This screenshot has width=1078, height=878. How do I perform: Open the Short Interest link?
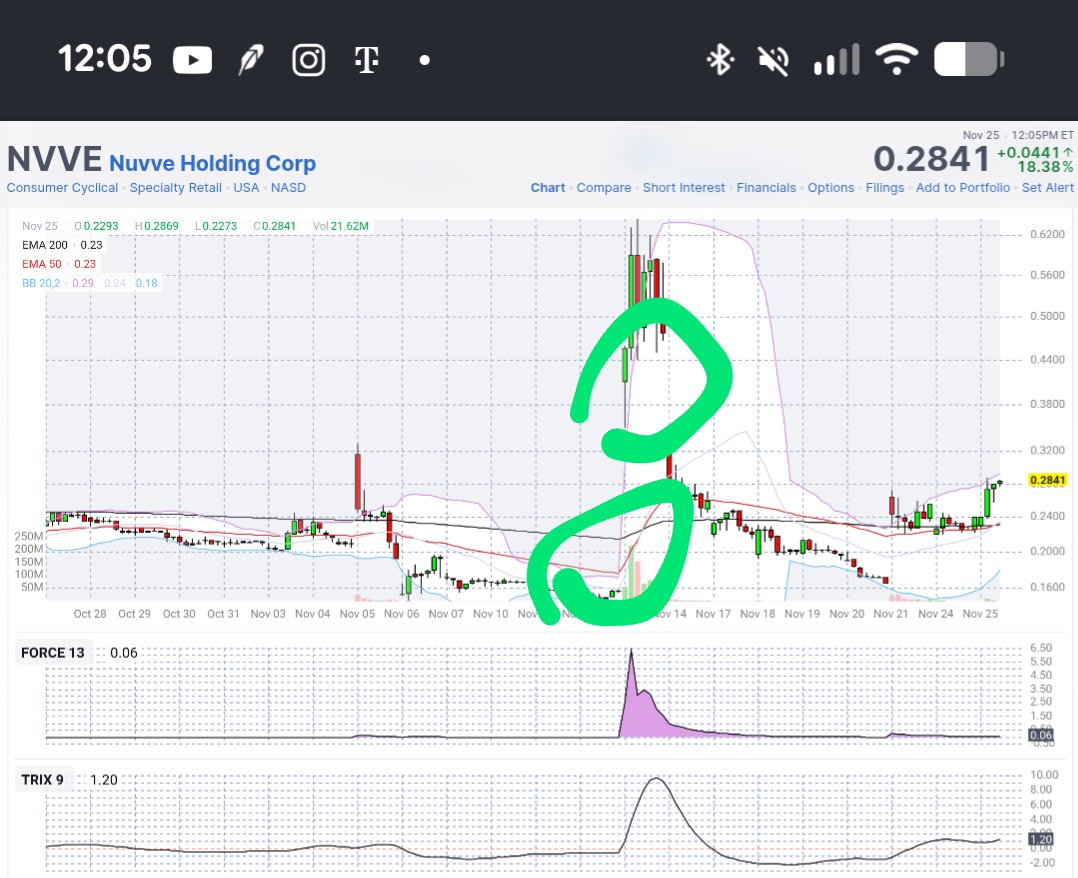(x=683, y=188)
